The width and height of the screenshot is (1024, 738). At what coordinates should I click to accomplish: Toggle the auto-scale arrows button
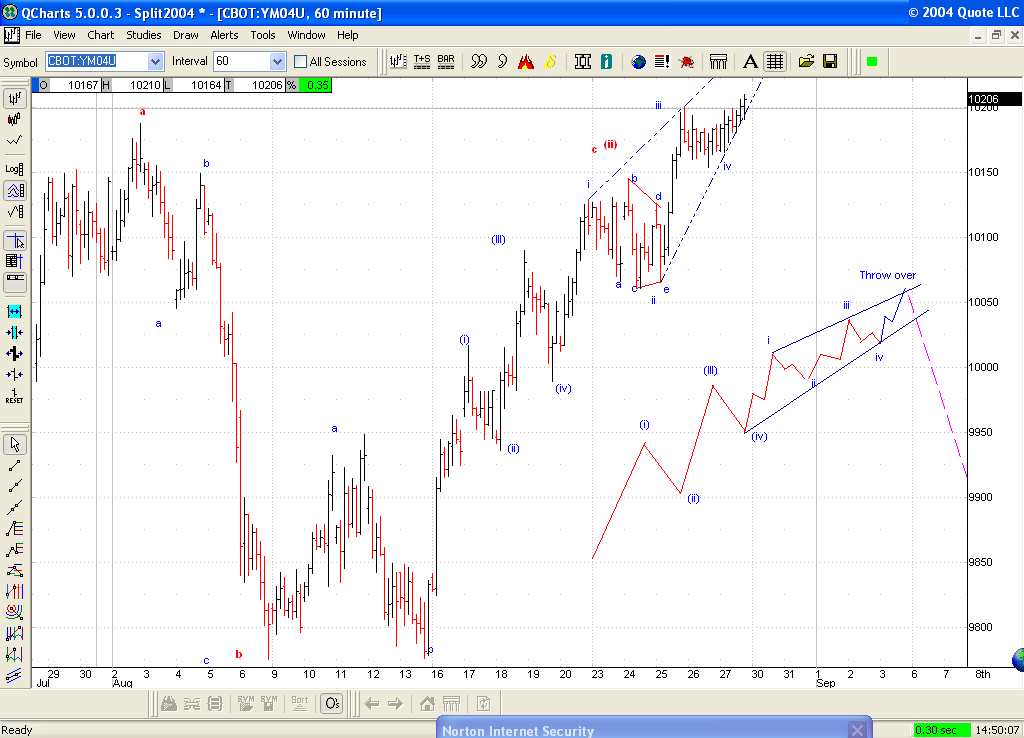click(x=14, y=191)
